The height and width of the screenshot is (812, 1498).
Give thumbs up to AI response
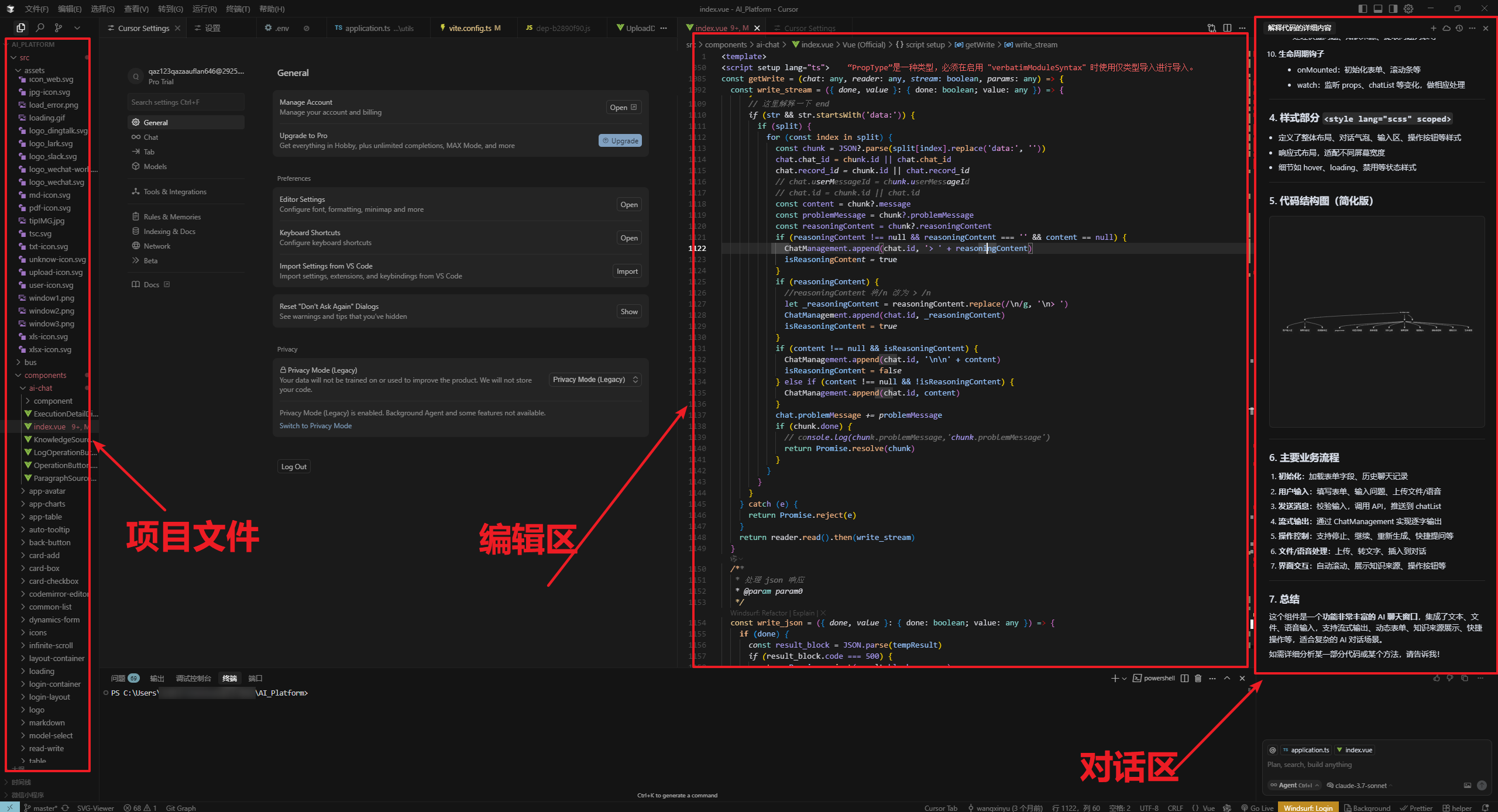1437,679
